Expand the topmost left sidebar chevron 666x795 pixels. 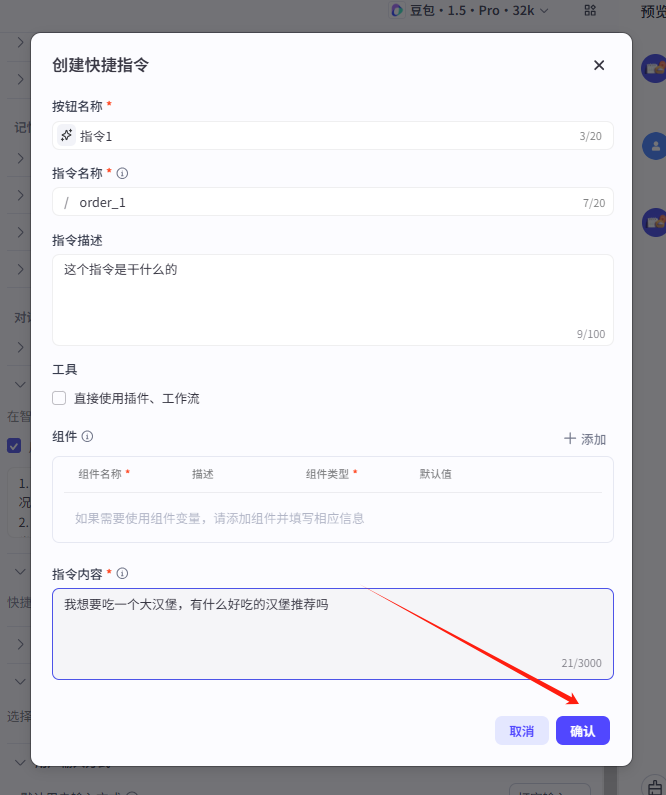click(20, 43)
